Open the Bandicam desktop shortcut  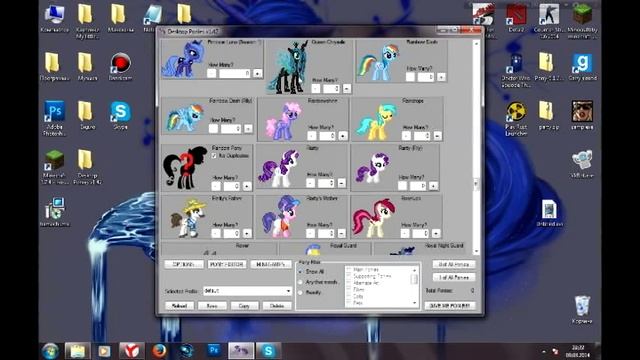120,67
